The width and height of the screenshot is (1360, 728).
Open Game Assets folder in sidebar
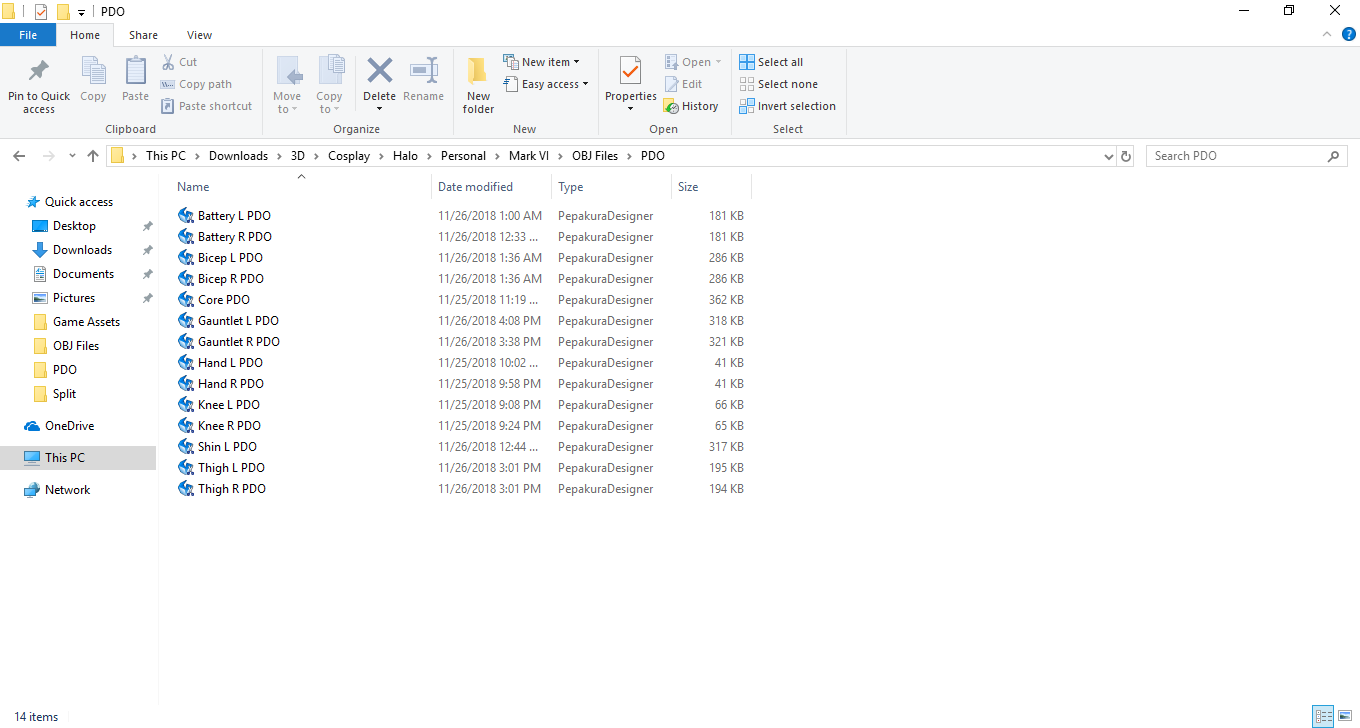tap(86, 322)
